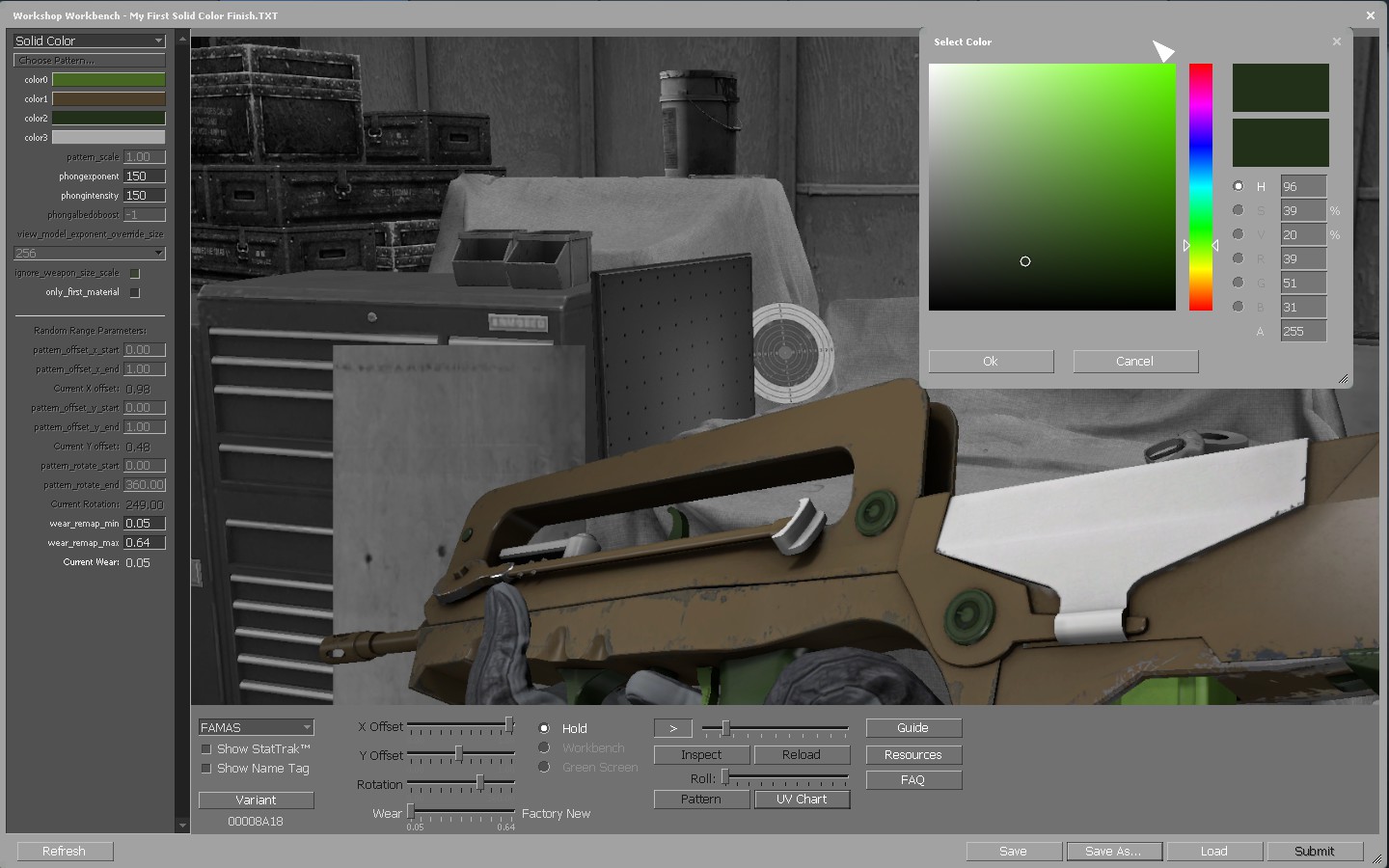
Task: Edit the H hue value field
Action: tap(1303, 186)
